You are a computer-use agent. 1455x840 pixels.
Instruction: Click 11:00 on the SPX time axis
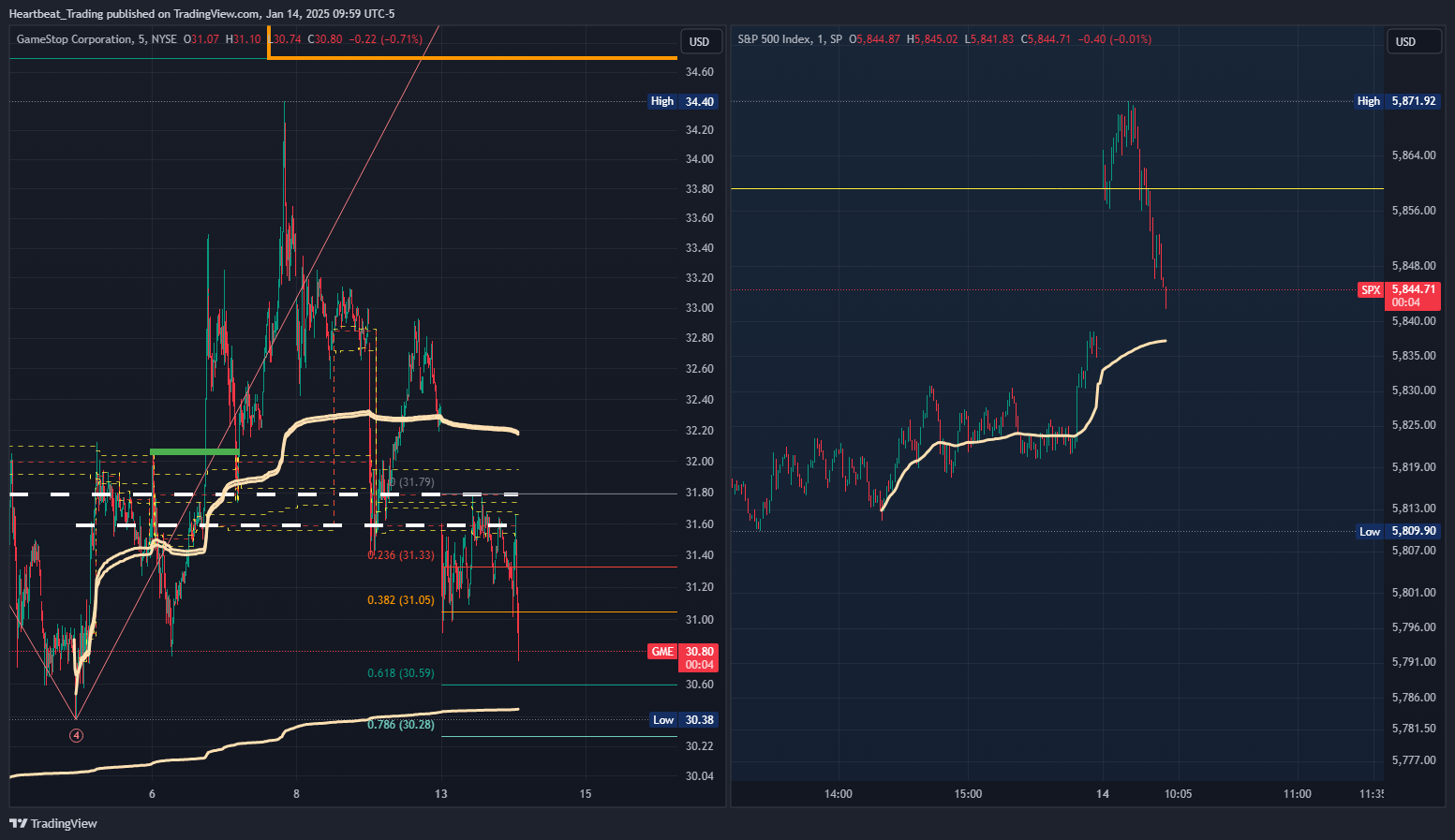click(1298, 794)
